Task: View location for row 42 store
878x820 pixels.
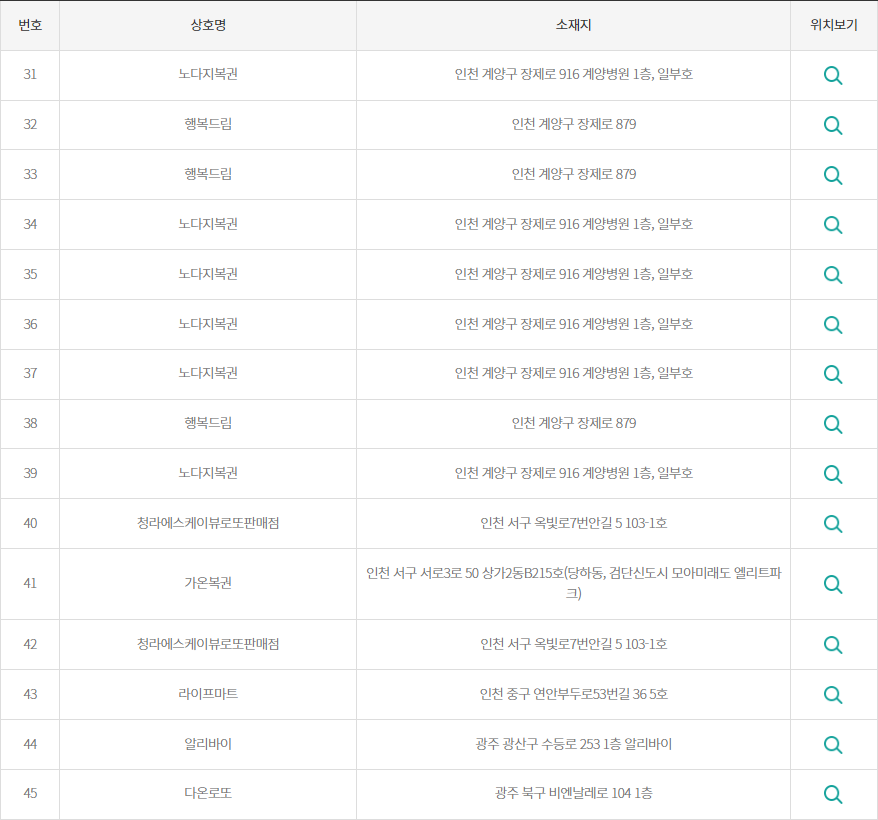Action: tap(833, 644)
